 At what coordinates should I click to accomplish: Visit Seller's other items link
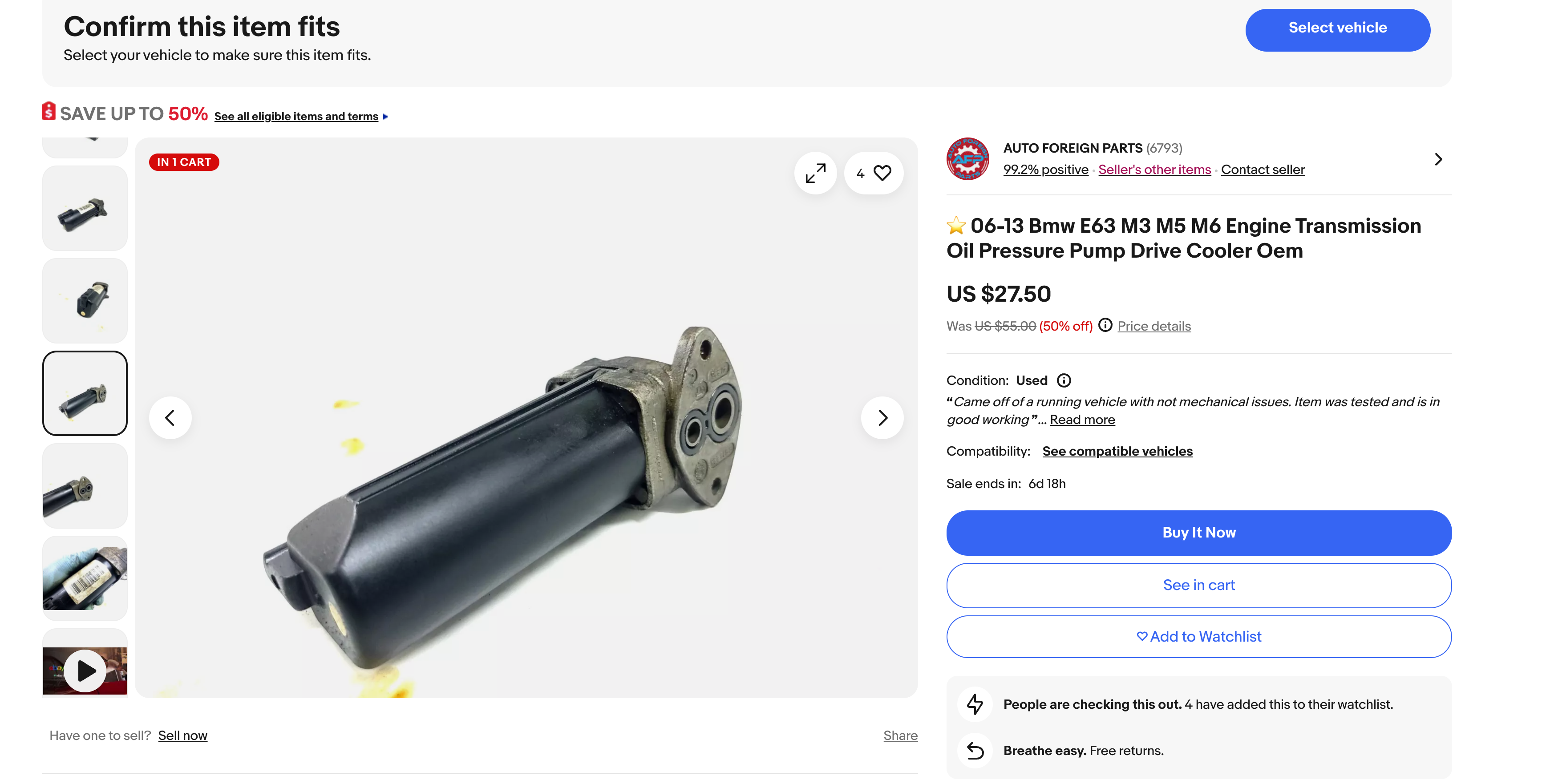click(x=1154, y=170)
